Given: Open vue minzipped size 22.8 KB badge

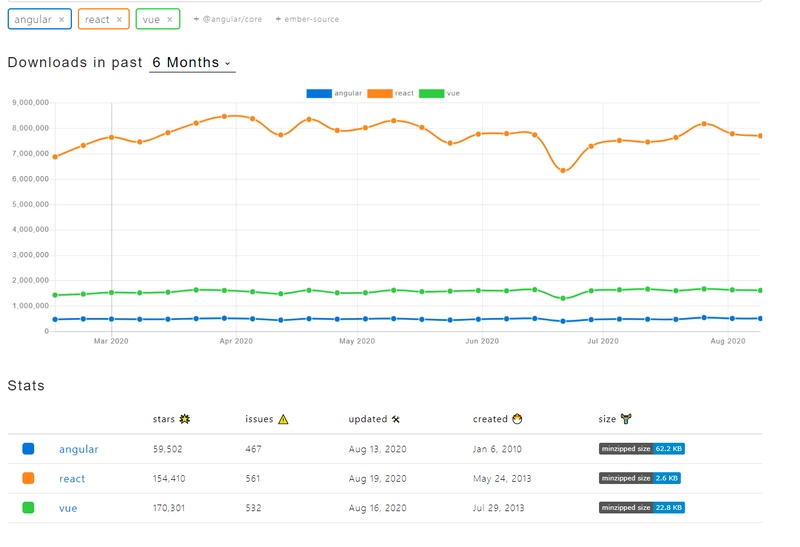Looking at the screenshot, I should tap(642, 508).
